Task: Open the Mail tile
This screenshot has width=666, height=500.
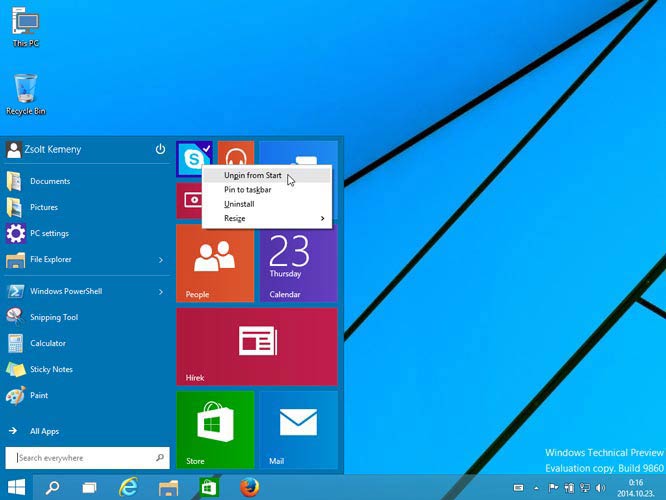Action: 299,430
